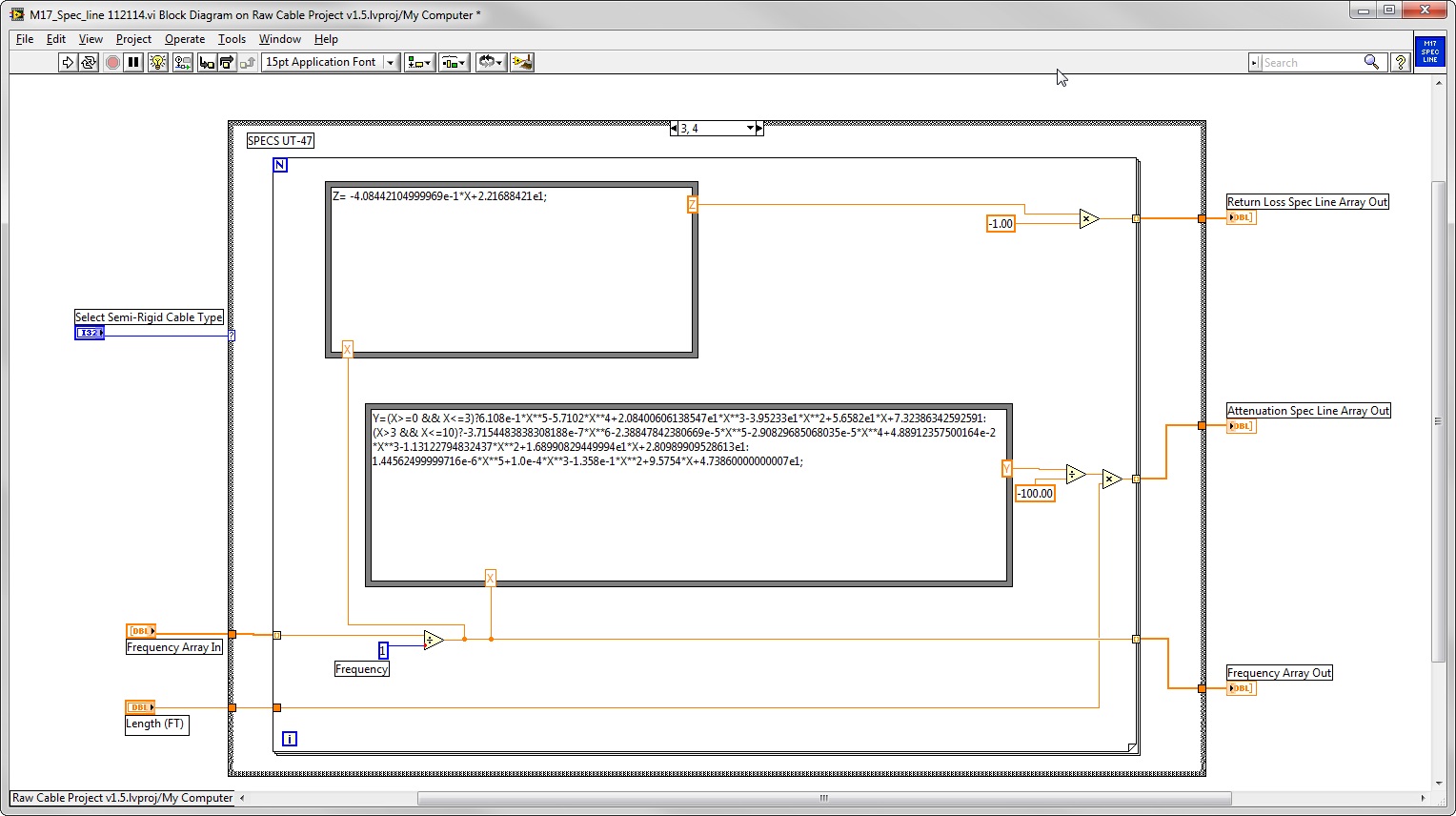Click the Step Over button
The height and width of the screenshot is (816, 1456).
[227, 62]
